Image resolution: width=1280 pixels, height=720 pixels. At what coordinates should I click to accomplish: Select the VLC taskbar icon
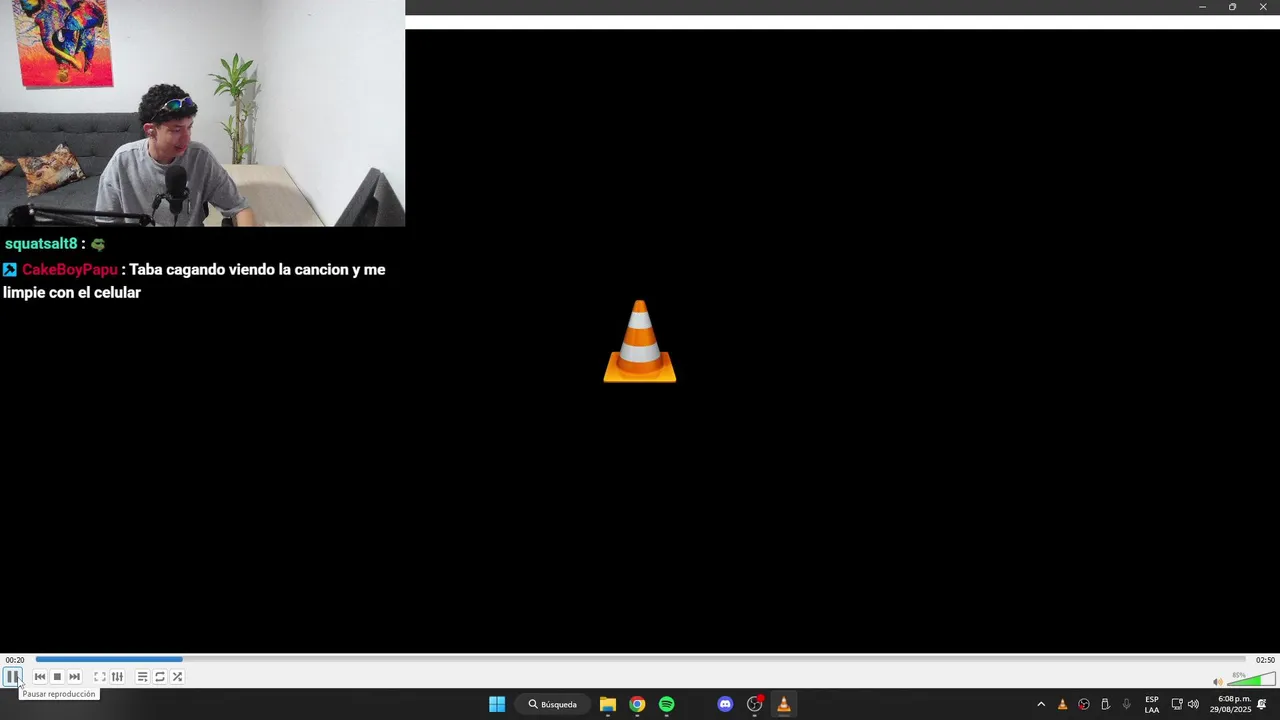pyautogui.click(x=784, y=704)
